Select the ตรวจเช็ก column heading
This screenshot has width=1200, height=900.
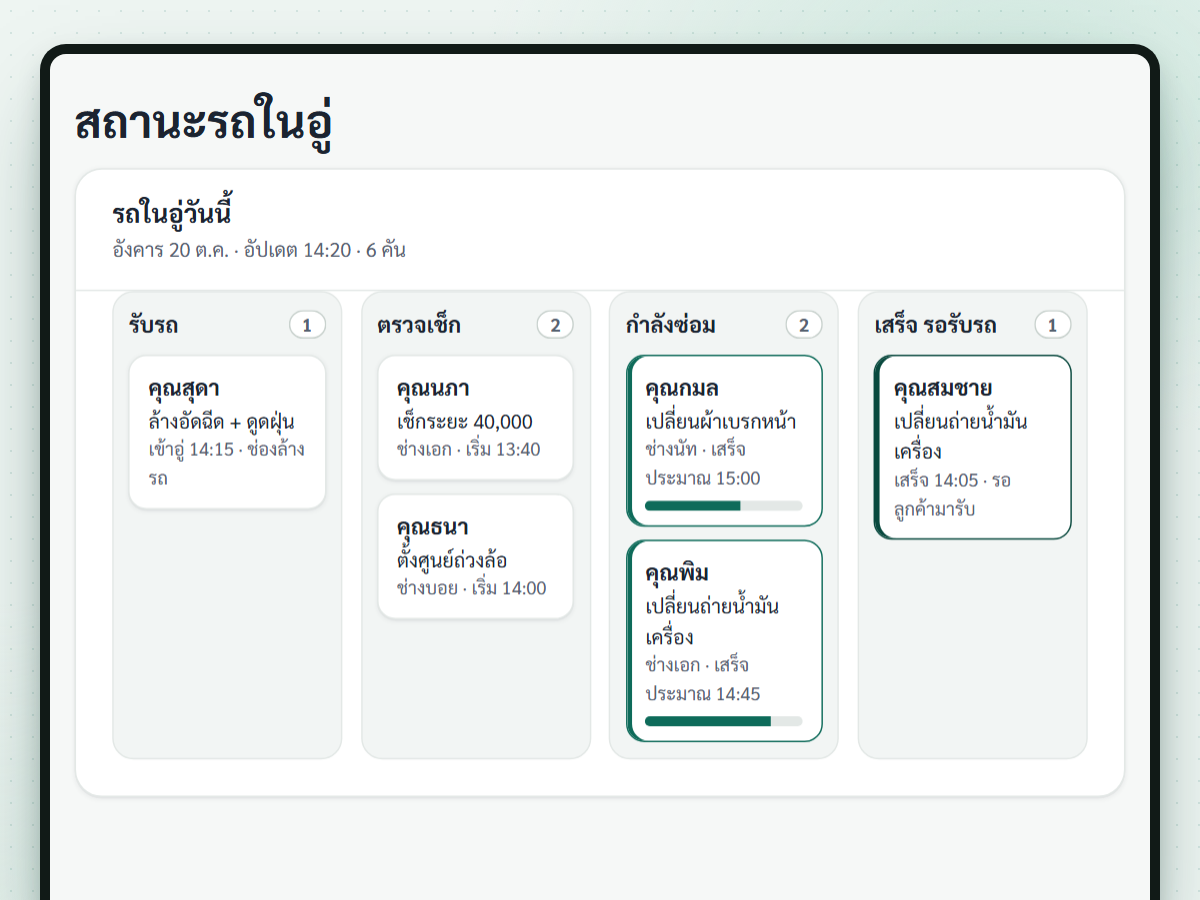click(x=419, y=326)
